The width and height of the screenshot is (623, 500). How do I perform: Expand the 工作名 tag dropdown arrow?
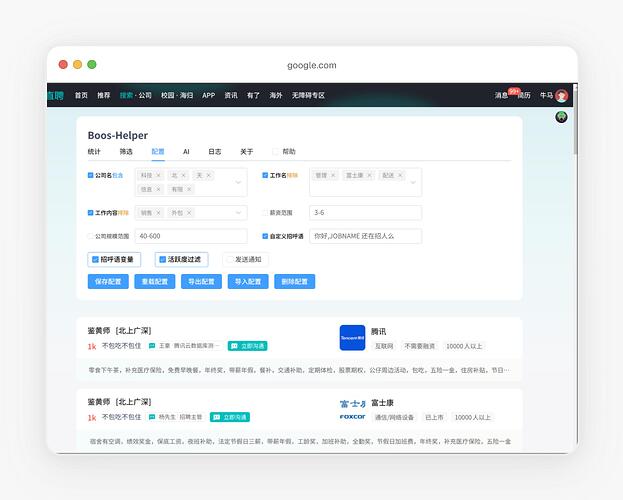point(413,182)
